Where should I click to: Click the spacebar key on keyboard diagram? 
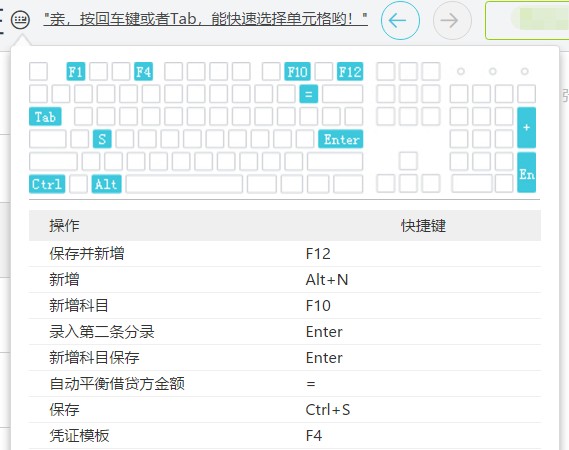pos(184,184)
